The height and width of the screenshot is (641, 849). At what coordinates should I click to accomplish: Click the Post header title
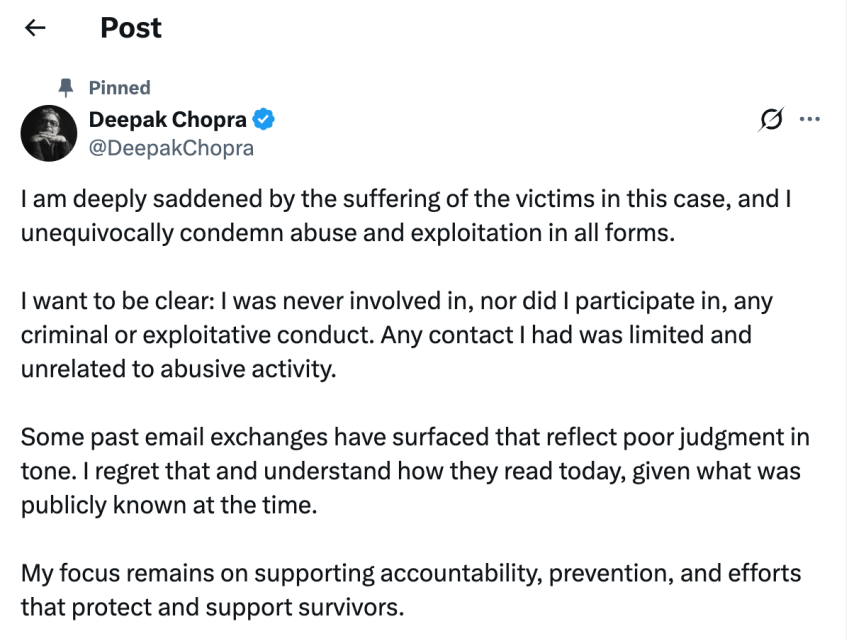pyautogui.click(x=131, y=28)
